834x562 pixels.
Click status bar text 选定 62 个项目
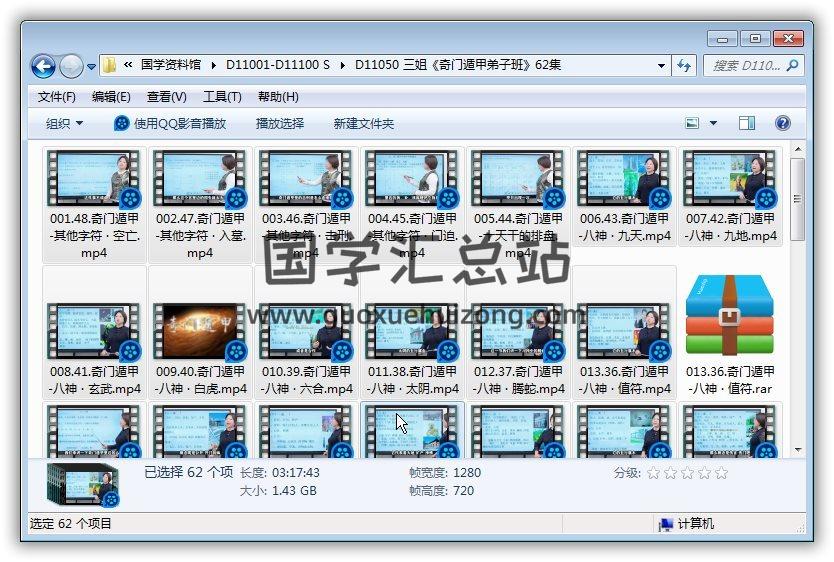coord(71,524)
